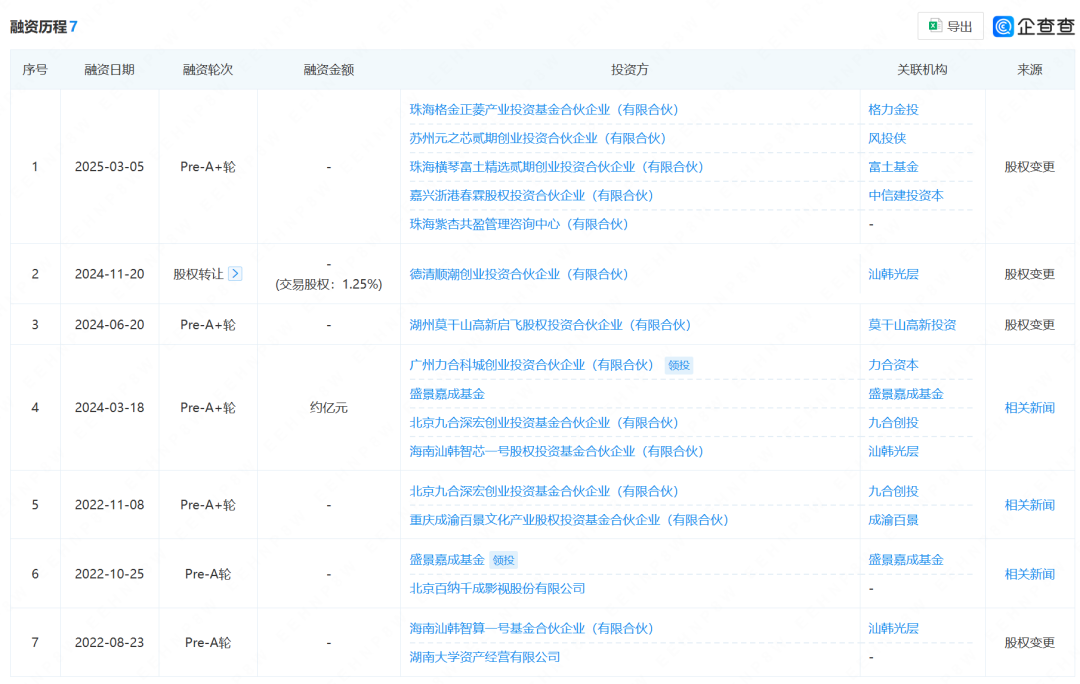Click the 企查查 logo

(x=1033, y=26)
